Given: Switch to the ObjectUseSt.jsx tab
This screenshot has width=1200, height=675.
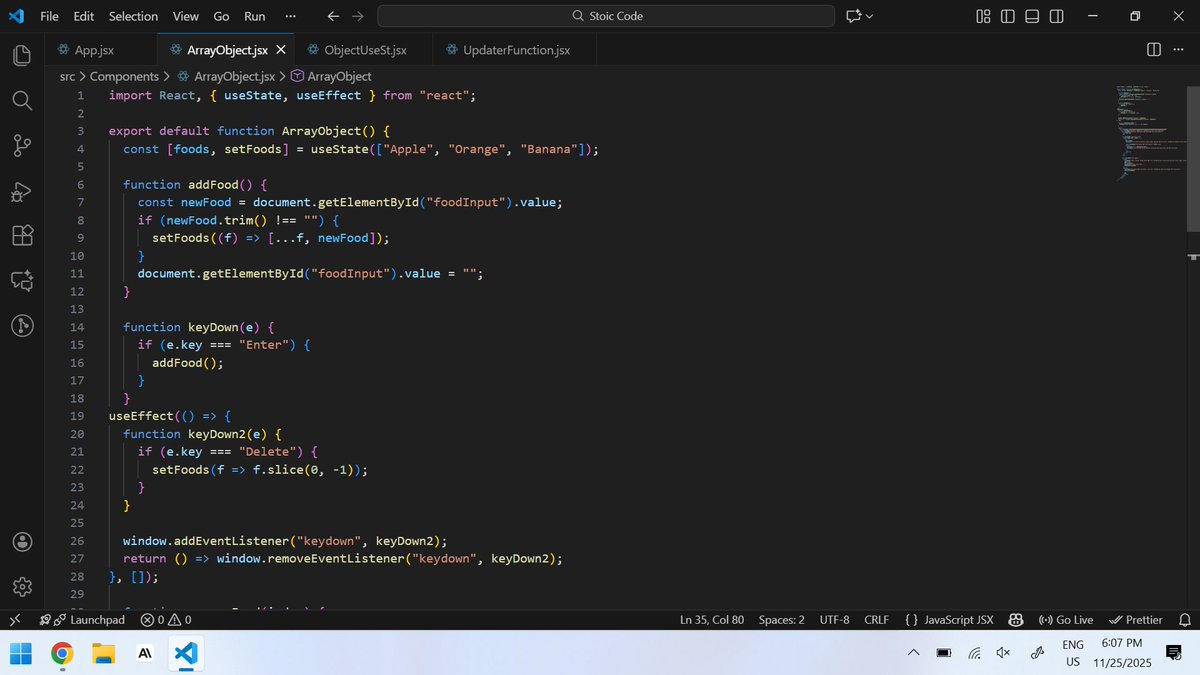Looking at the screenshot, I should 365,50.
